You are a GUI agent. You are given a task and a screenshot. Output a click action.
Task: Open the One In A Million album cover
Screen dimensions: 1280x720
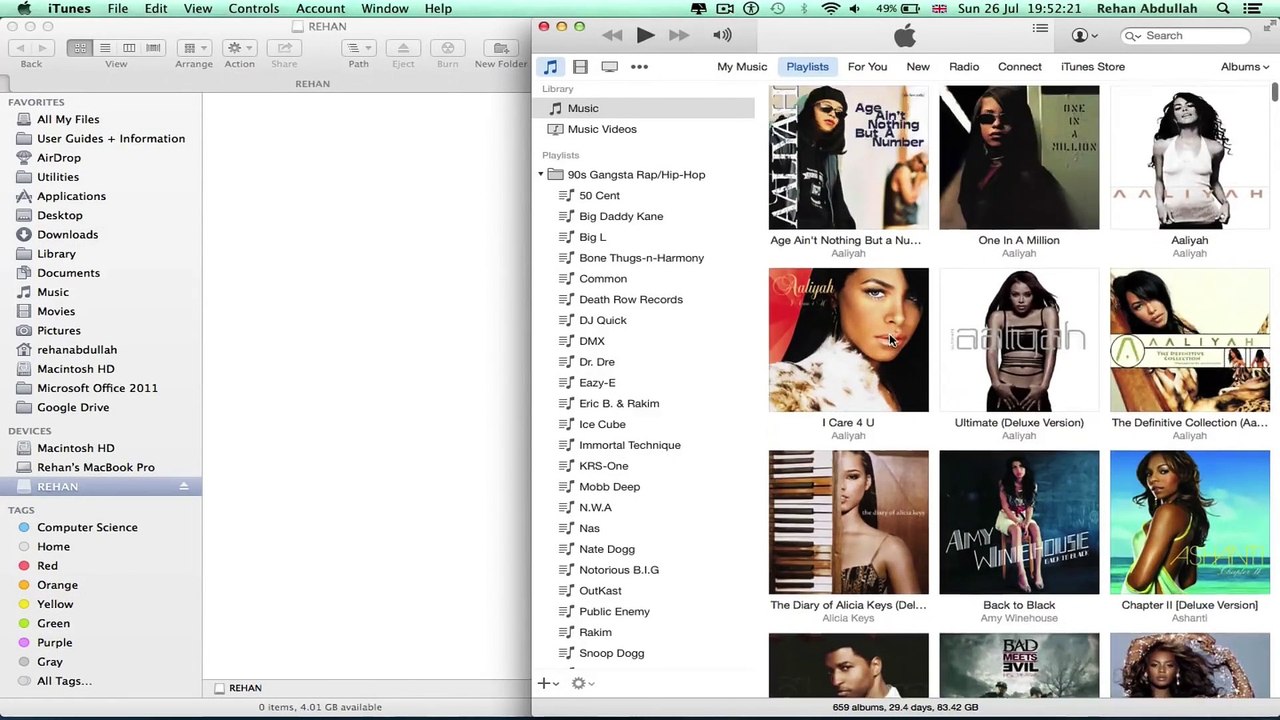1019,158
